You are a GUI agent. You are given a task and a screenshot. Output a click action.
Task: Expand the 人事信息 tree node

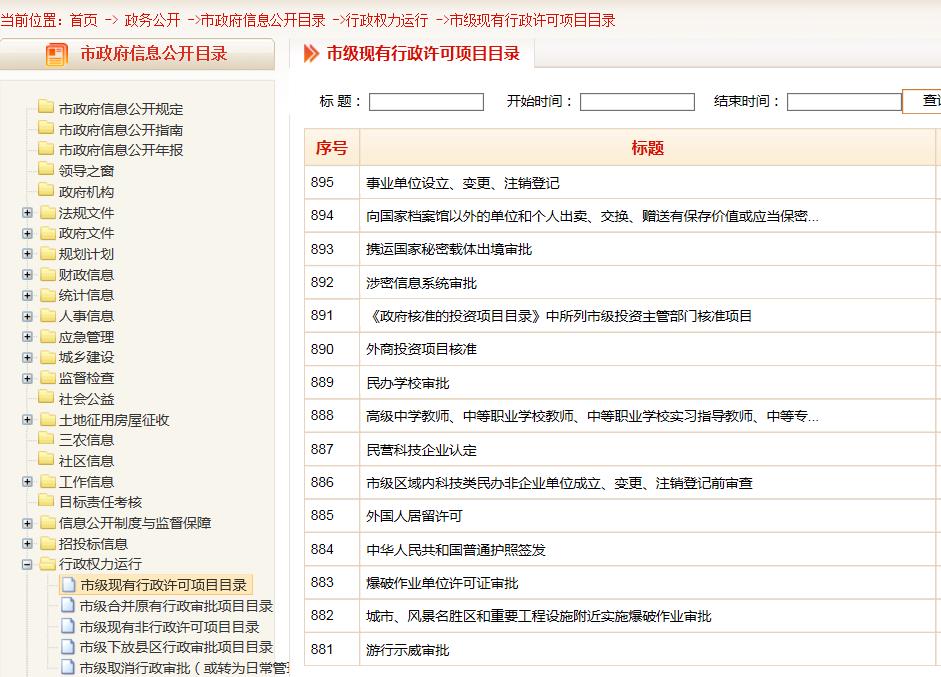tap(27, 316)
